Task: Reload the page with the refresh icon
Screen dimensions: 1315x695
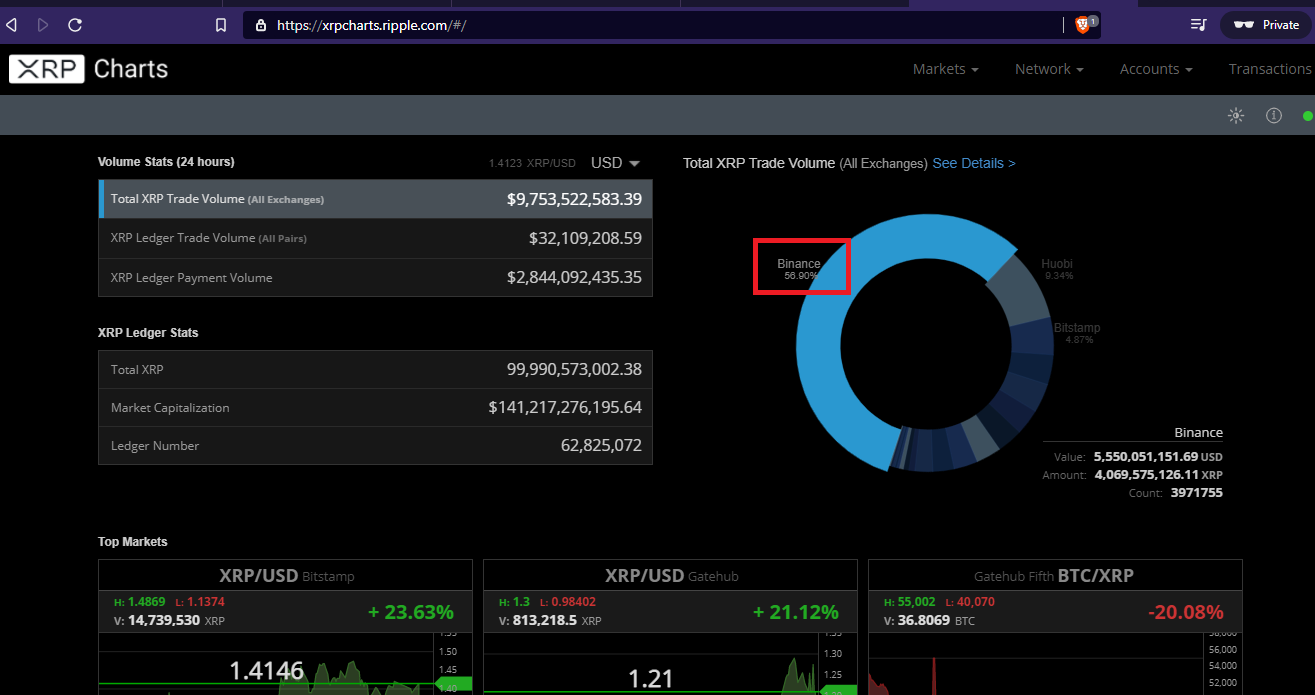Action: click(75, 25)
